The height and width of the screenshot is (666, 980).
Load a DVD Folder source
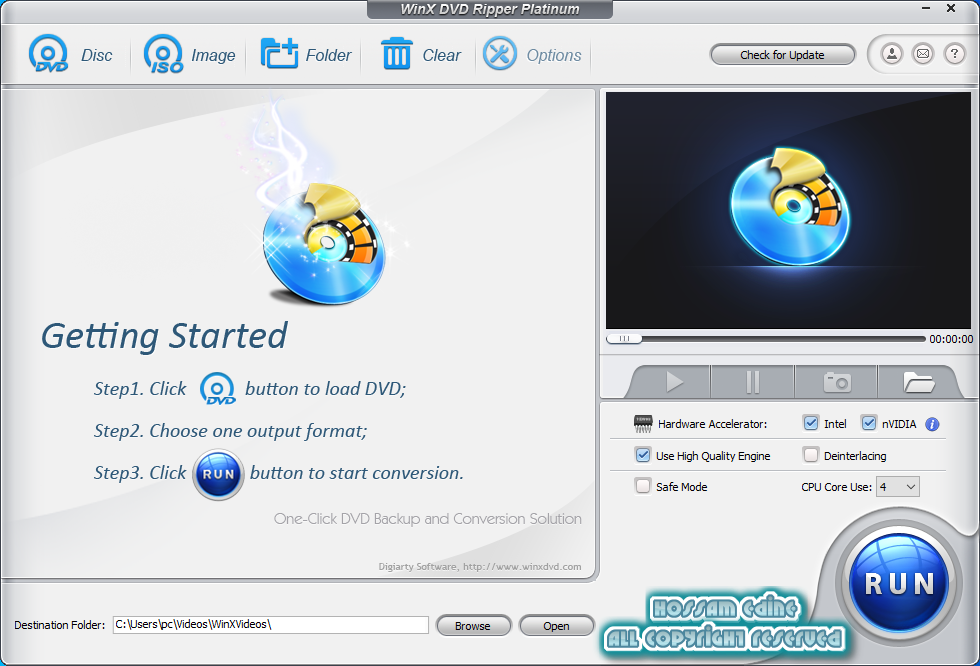(306, 54)
